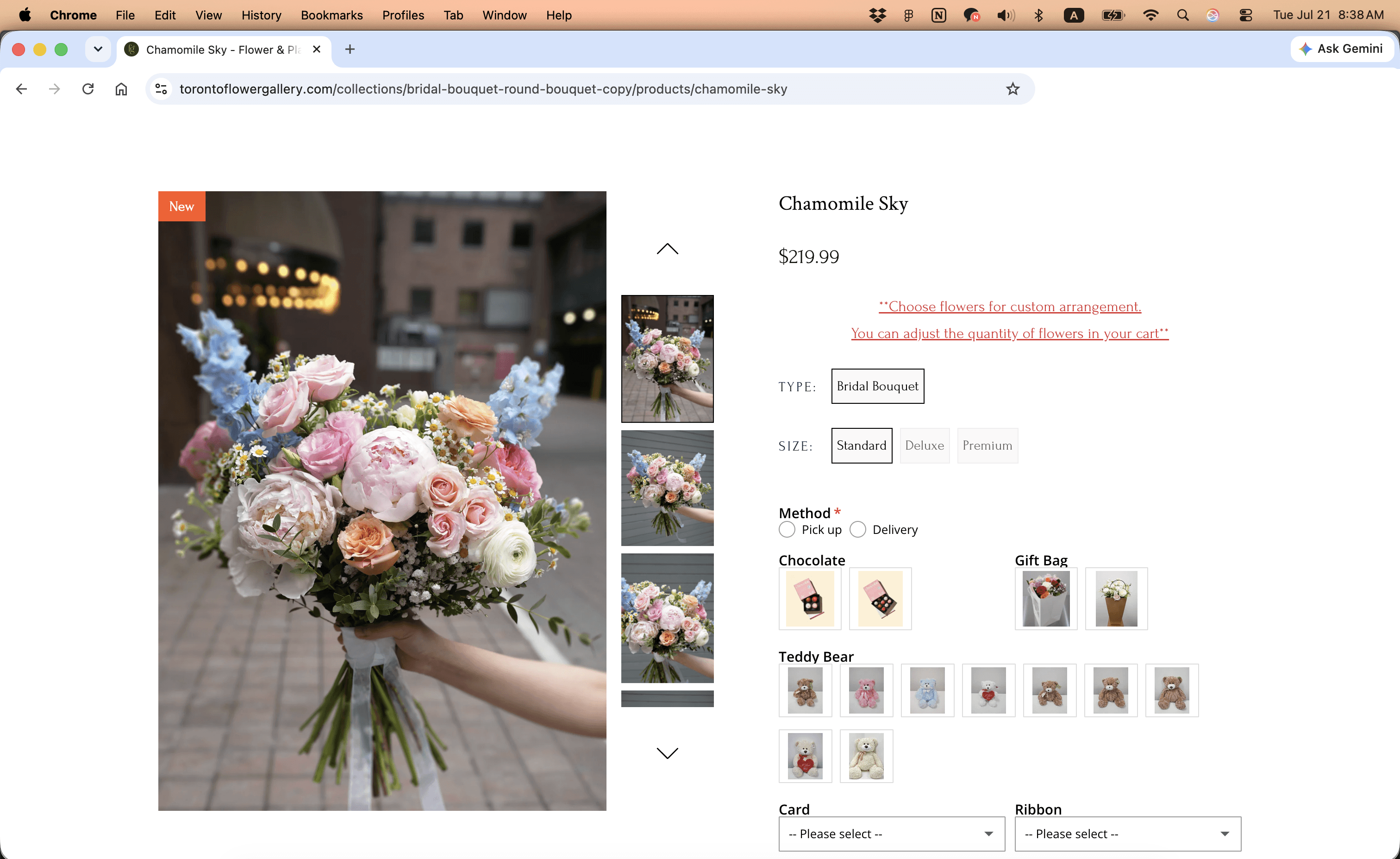Click the forward navigation arrow

pos(55,89)
